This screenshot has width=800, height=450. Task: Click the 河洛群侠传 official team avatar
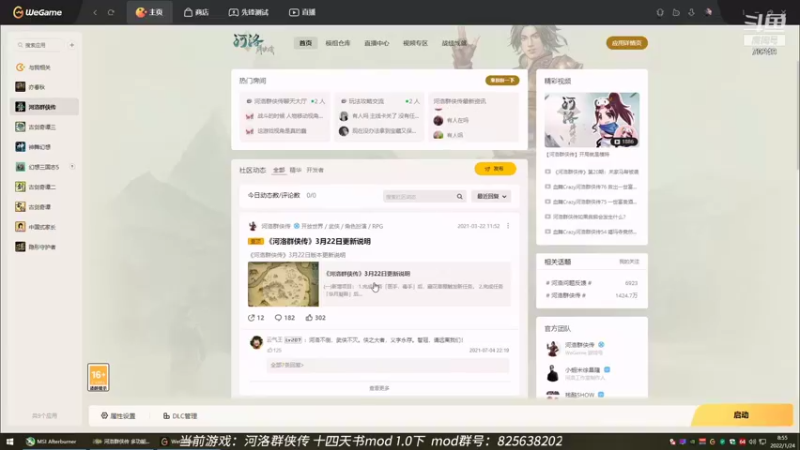(x=553, y=348)
